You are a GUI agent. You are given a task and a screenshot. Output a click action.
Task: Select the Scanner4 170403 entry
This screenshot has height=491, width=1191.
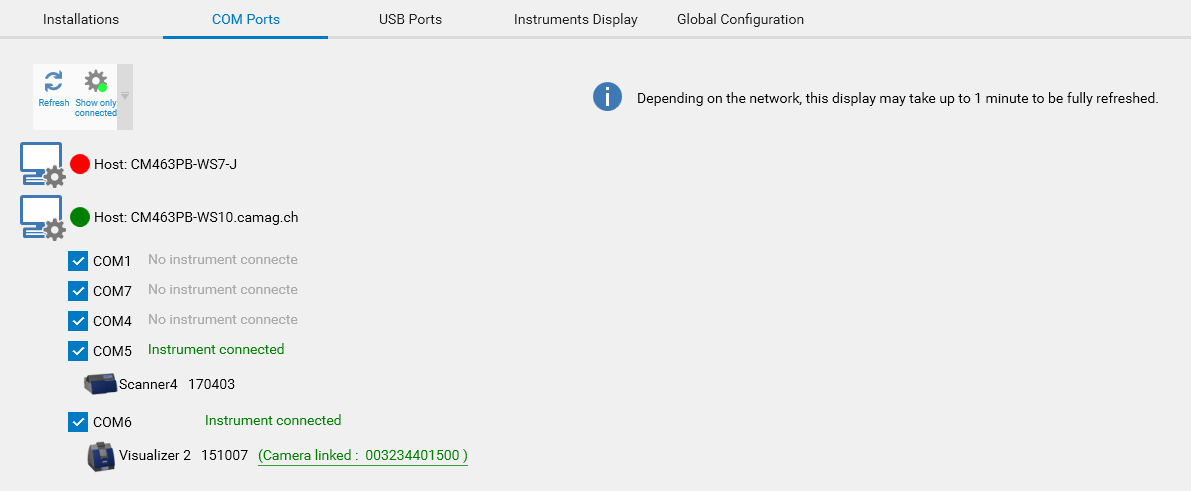tap(177, 384)
